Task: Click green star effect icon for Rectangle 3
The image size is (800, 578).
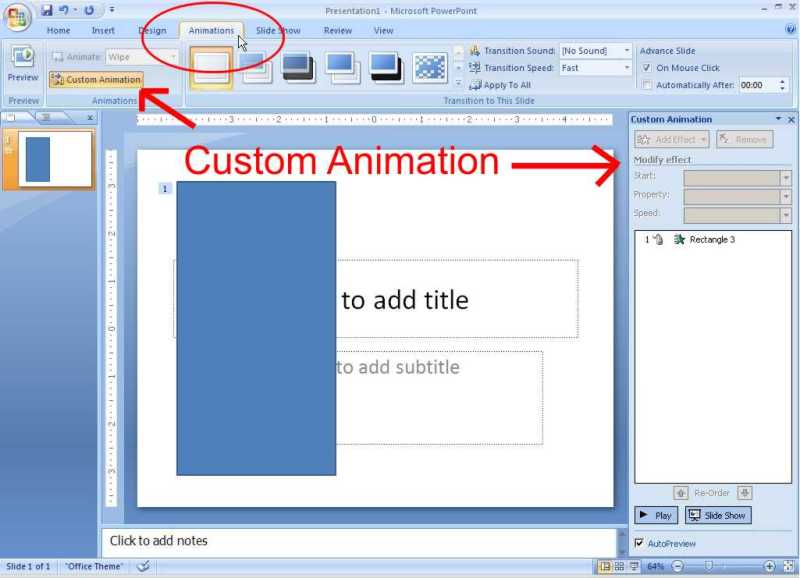Action: tap(679, 239)
